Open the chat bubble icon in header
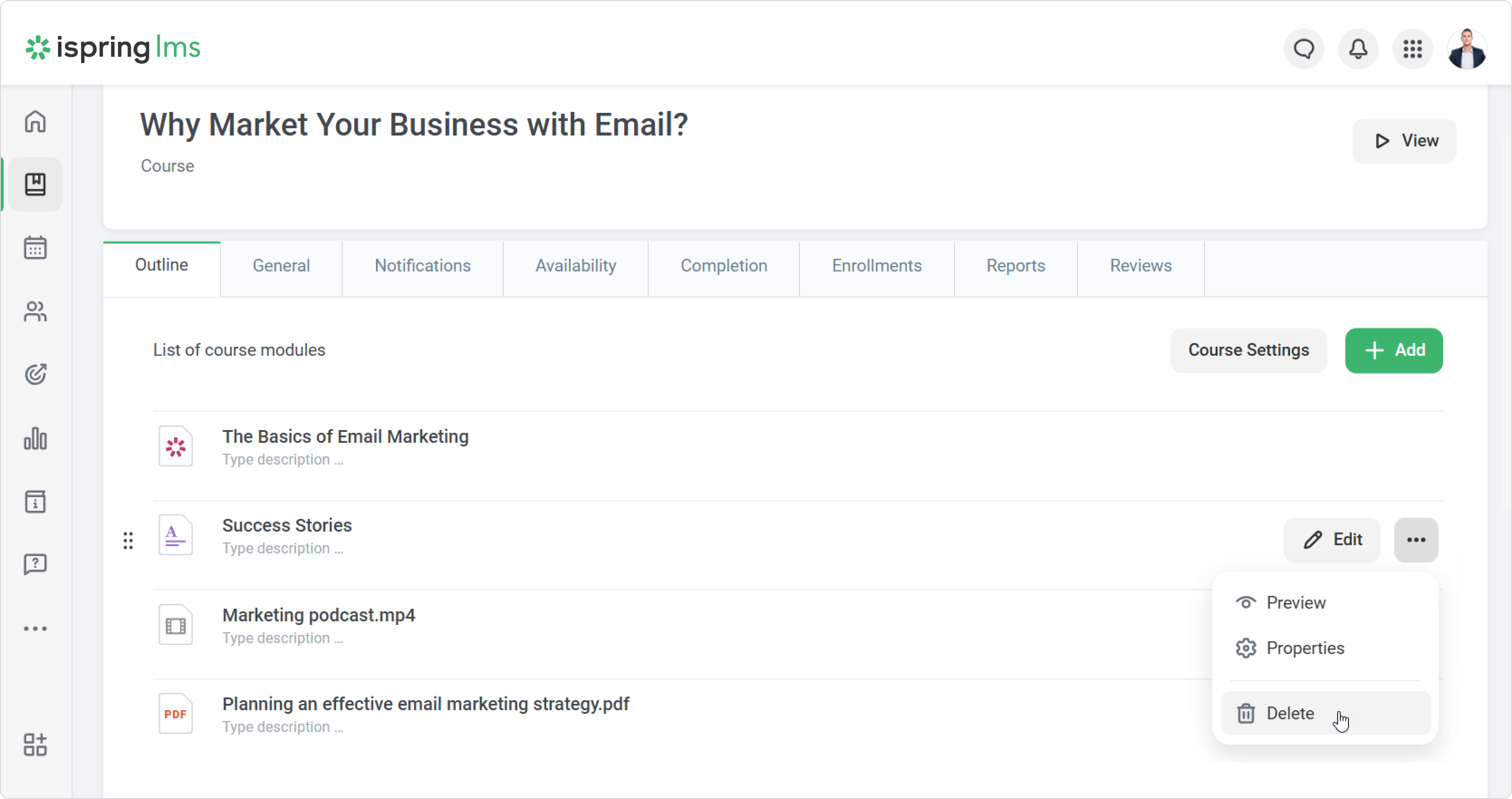 pyautogui.click(x=1304, y=49)
